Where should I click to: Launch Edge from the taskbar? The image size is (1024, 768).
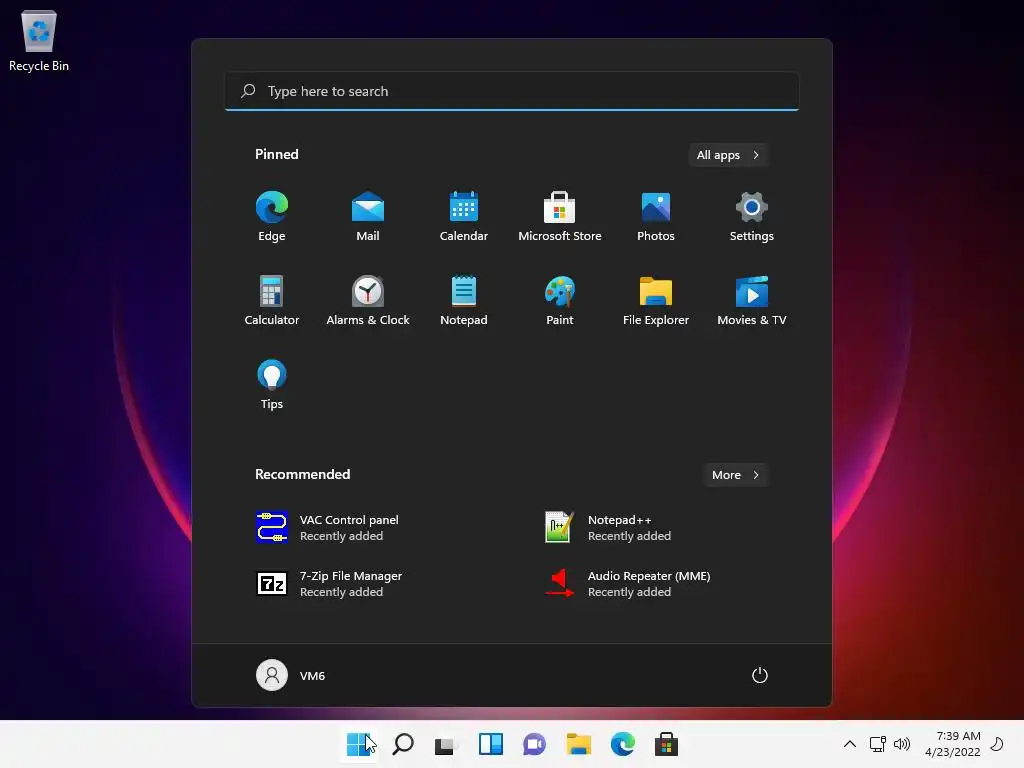[x=622, y=744]
